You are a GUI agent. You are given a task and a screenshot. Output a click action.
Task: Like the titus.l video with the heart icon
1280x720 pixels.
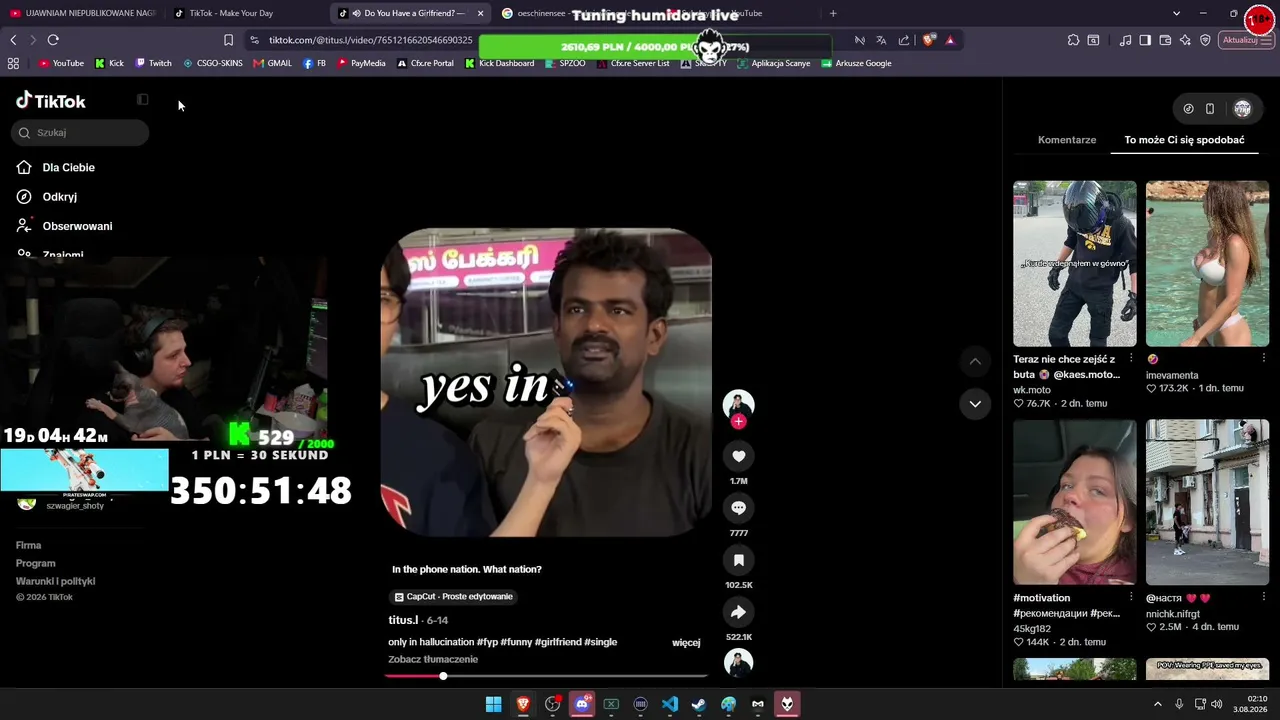(739, 456)
